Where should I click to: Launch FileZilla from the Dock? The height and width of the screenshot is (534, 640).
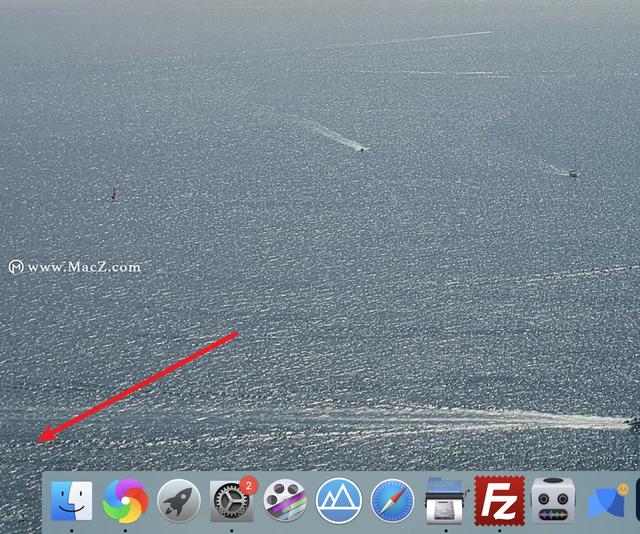click(x=500, y=501)
